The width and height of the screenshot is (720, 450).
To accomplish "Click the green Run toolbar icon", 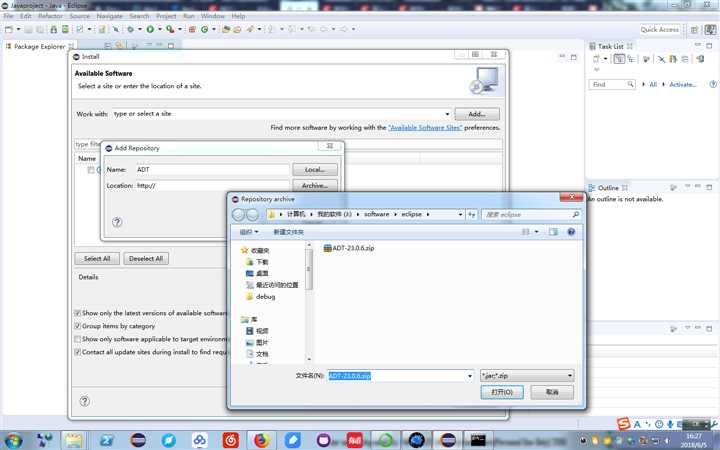I will tap(150, 29).
